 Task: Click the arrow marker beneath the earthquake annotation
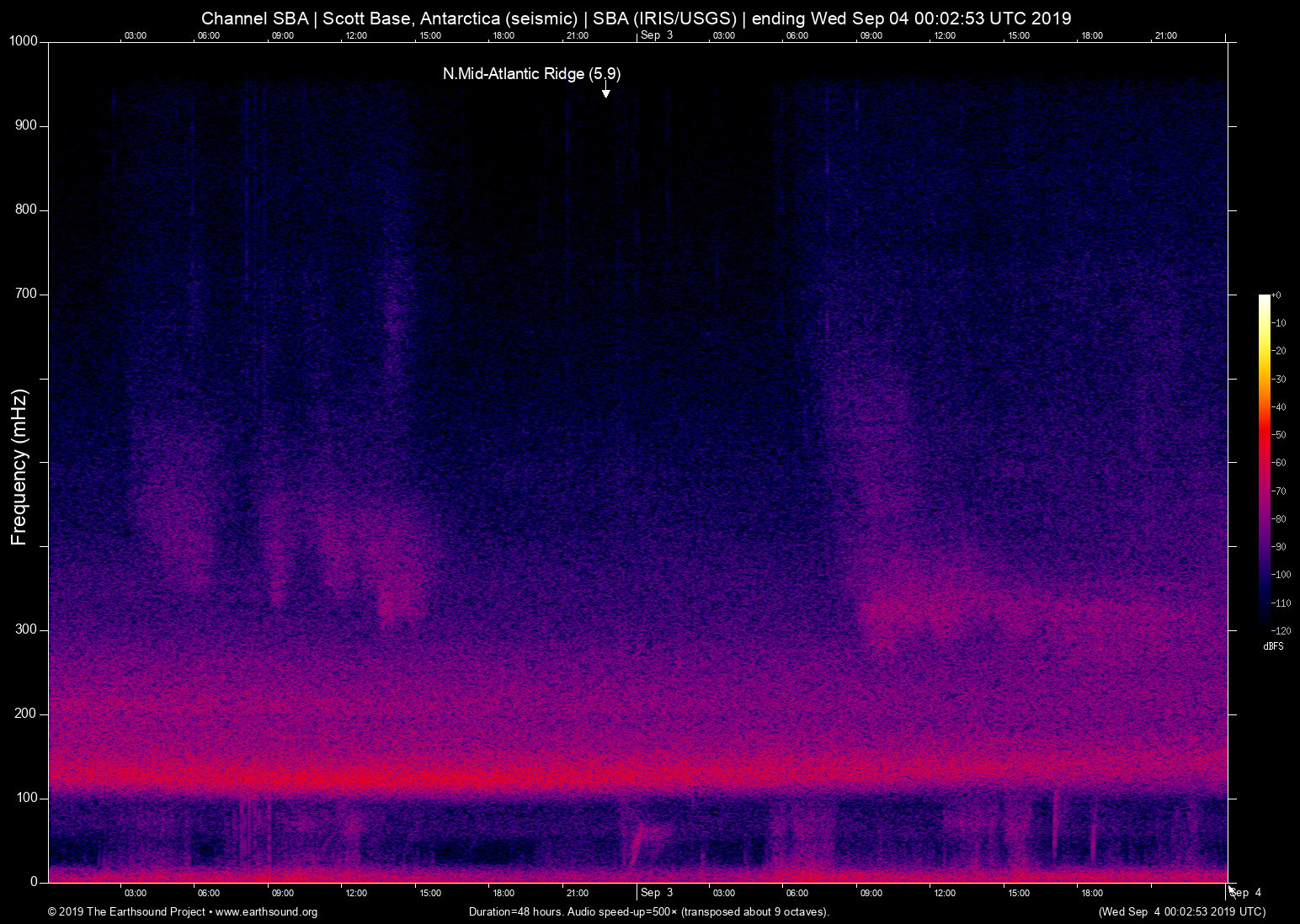[605, 91]
